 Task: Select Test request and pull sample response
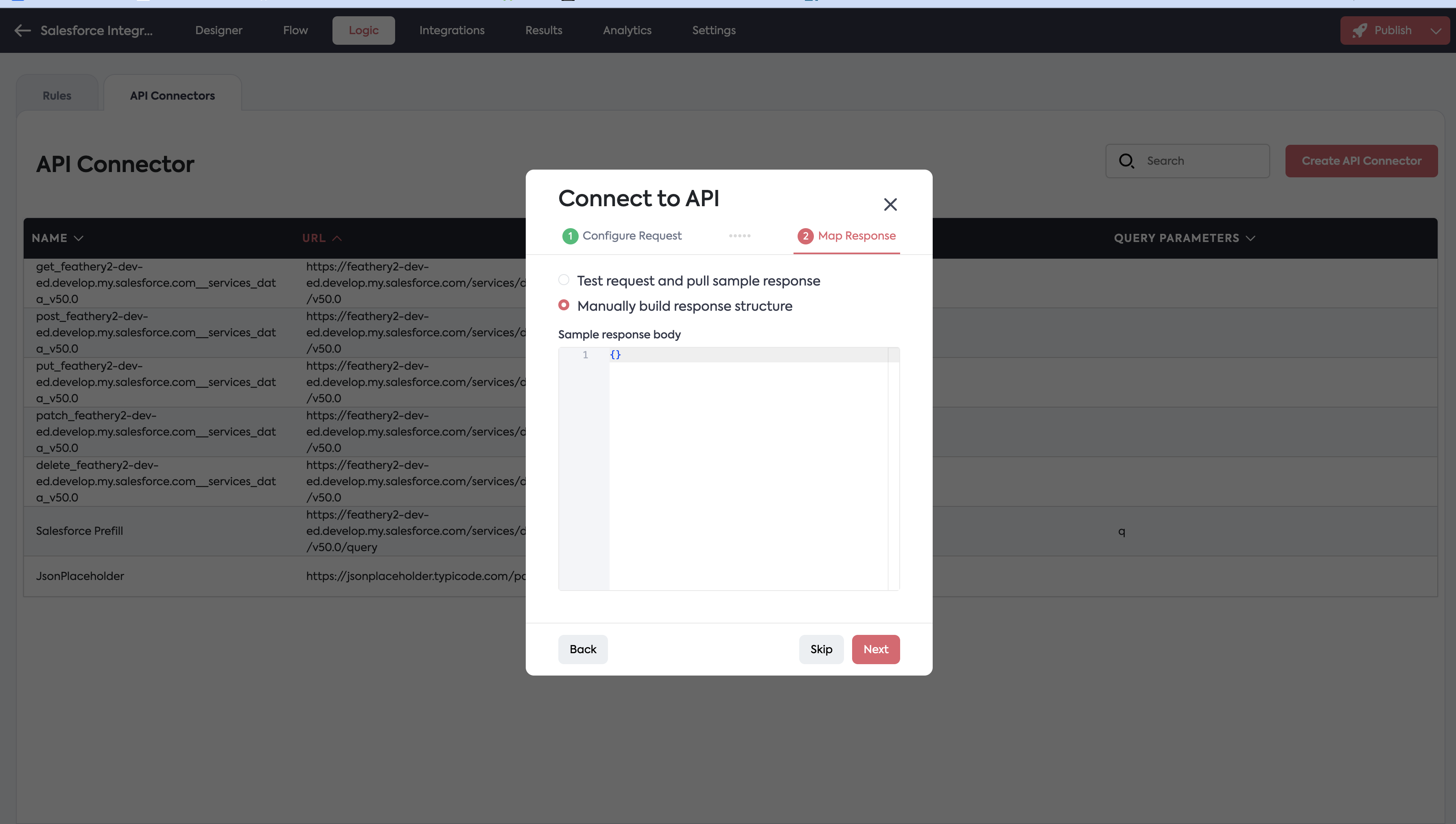click(564, 280)
